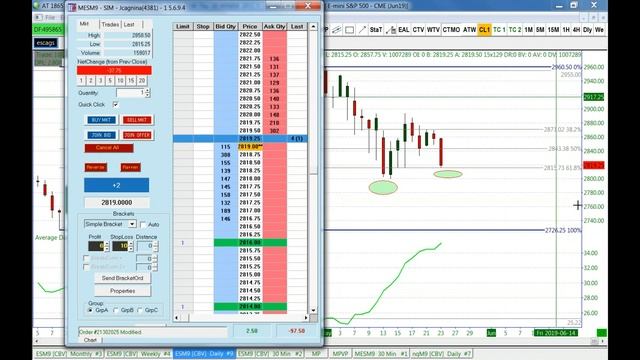Image resolution: width=640 pixels, height=360 pixels.
Task: Select the GrpA radio button
Action: click(90, 310)
